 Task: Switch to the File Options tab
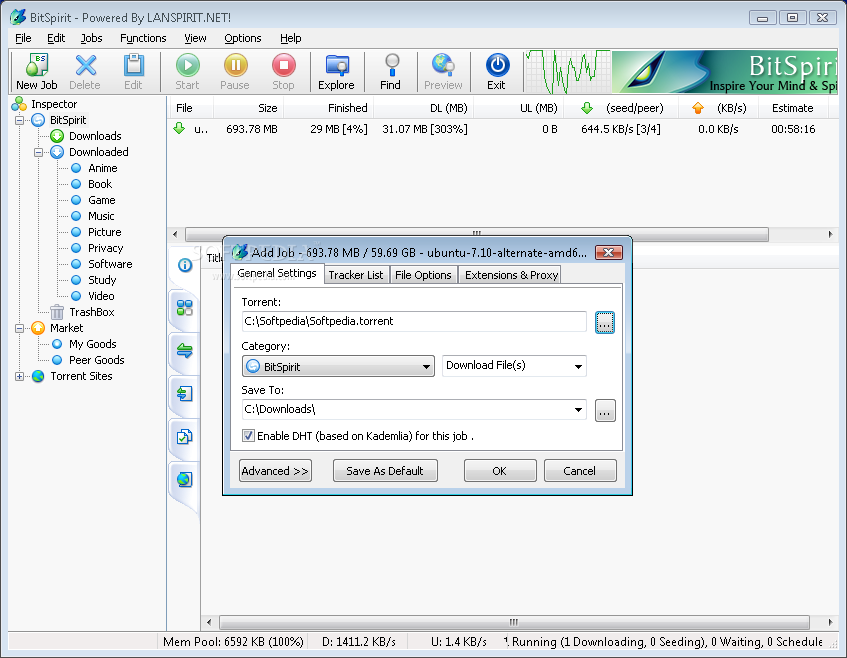click(423, 275)
